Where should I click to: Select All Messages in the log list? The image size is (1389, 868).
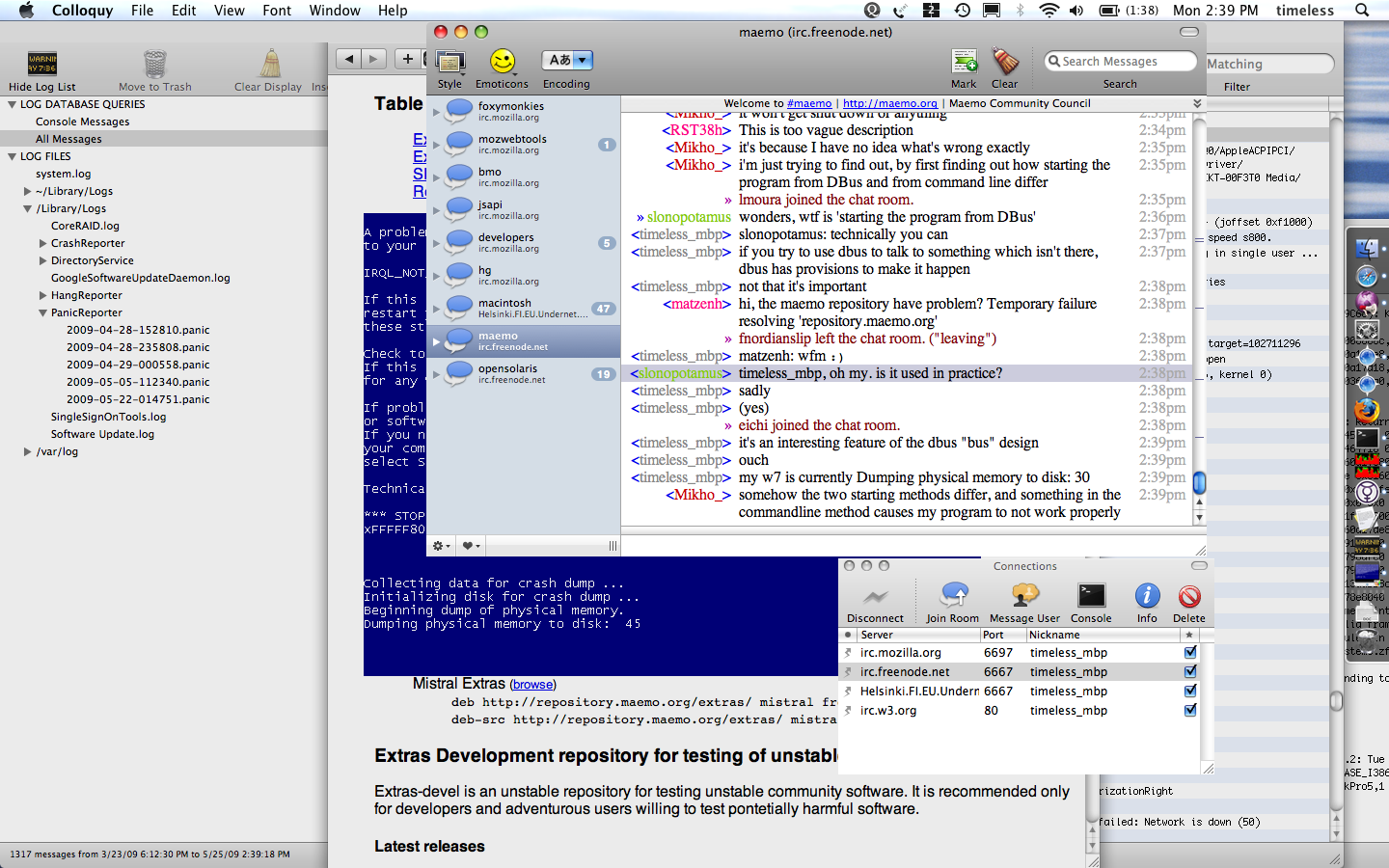[164, 139]
